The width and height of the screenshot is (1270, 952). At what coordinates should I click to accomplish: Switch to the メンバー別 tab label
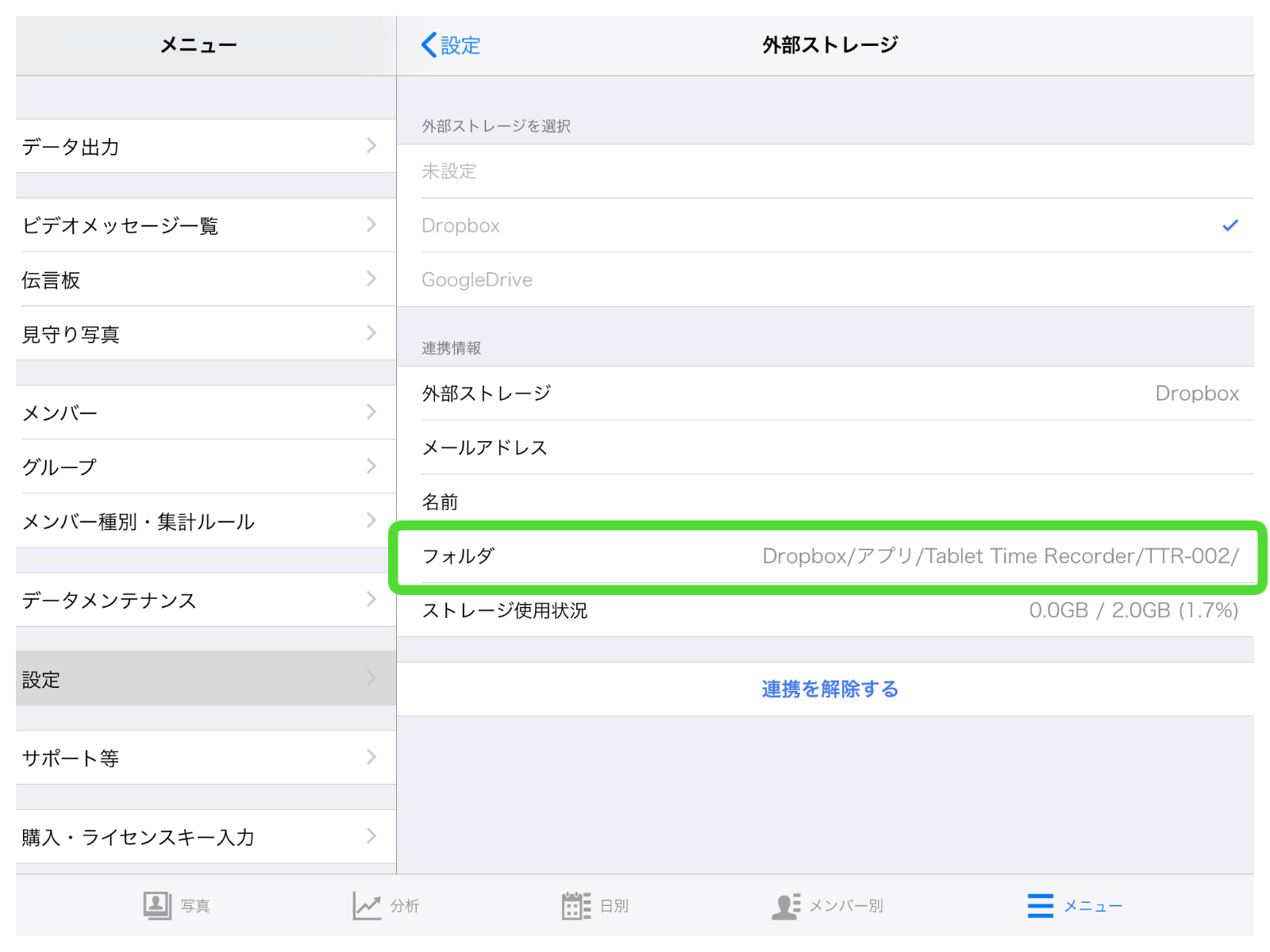click(846, 906)
